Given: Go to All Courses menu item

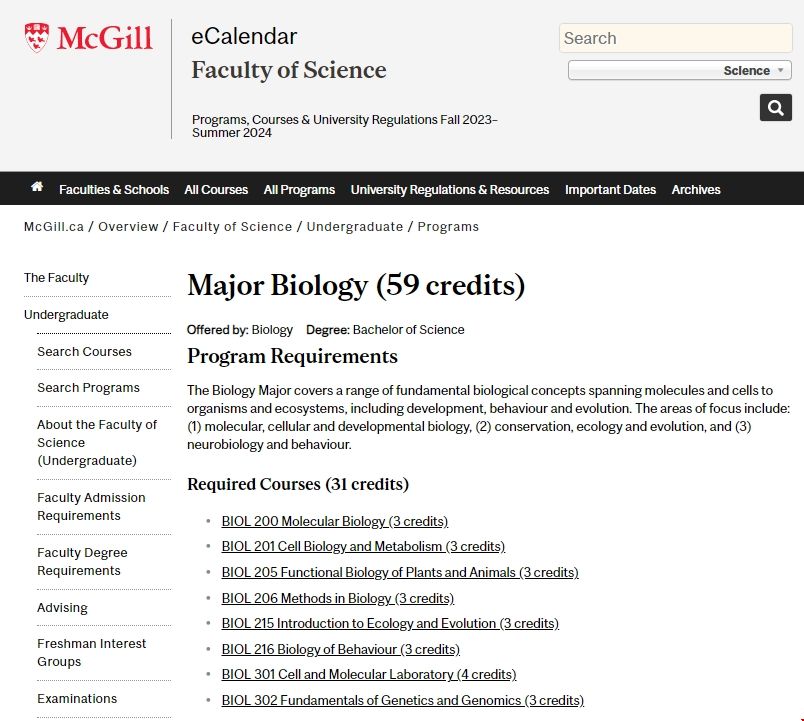Looking at the screenshot, I should [216, 190].
